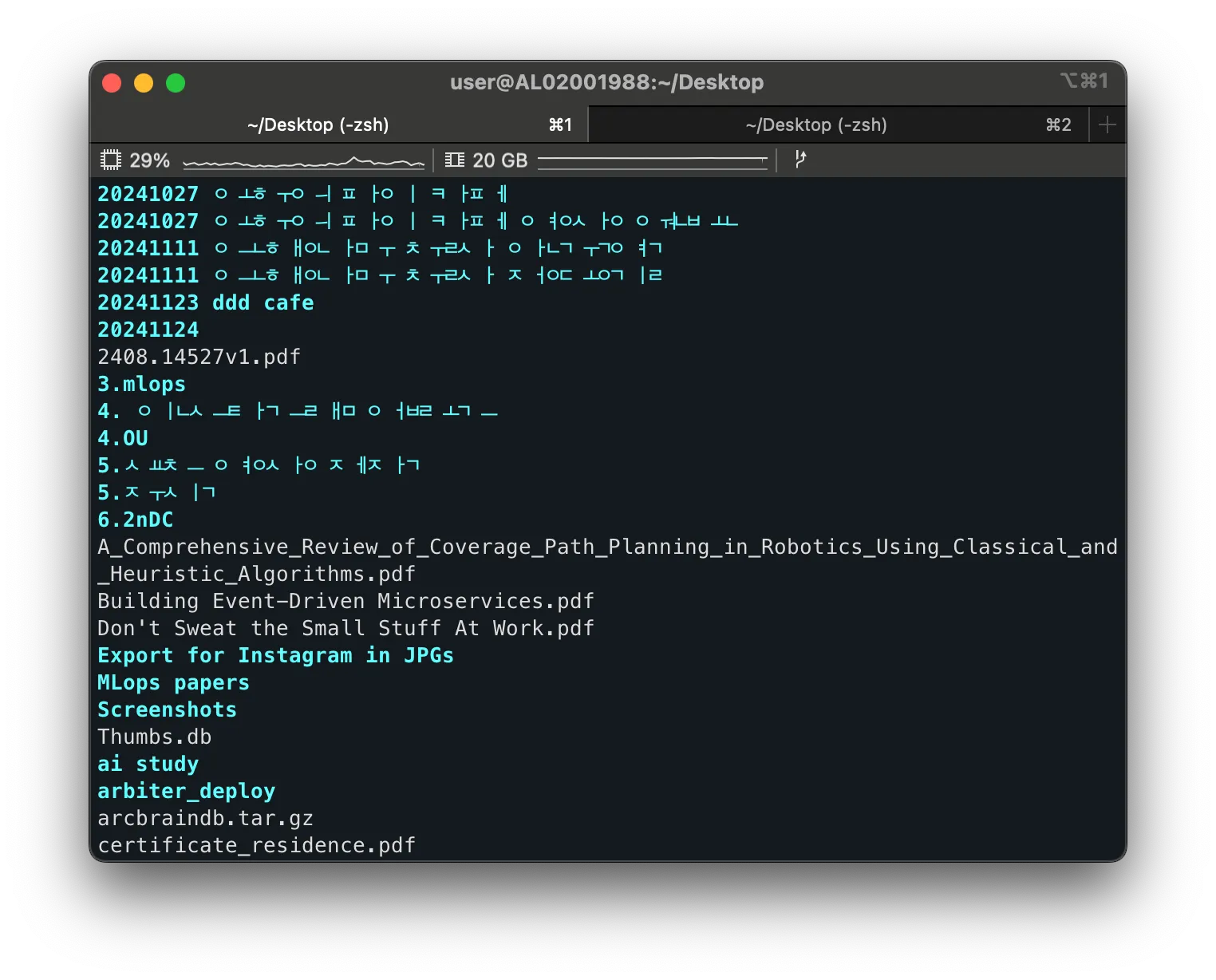Screen dimensions: 1216x980
Task: Click the green zoom traffic light
Action: (176, 82)
